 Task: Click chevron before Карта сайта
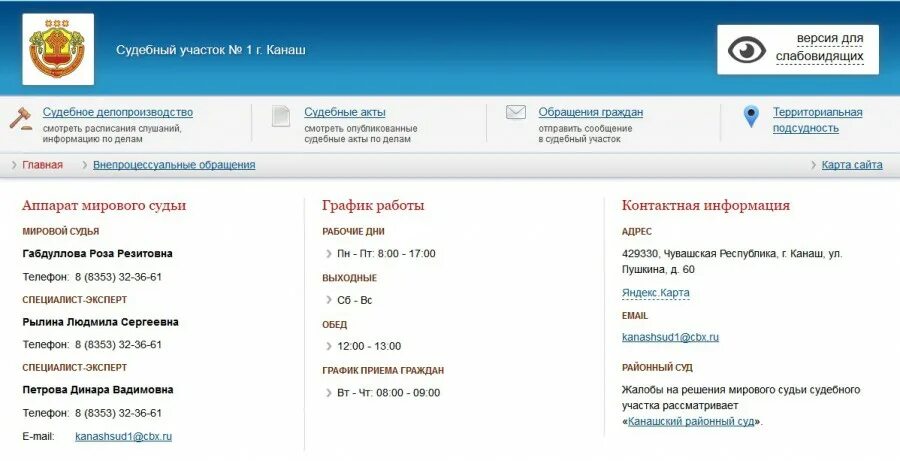813,165
